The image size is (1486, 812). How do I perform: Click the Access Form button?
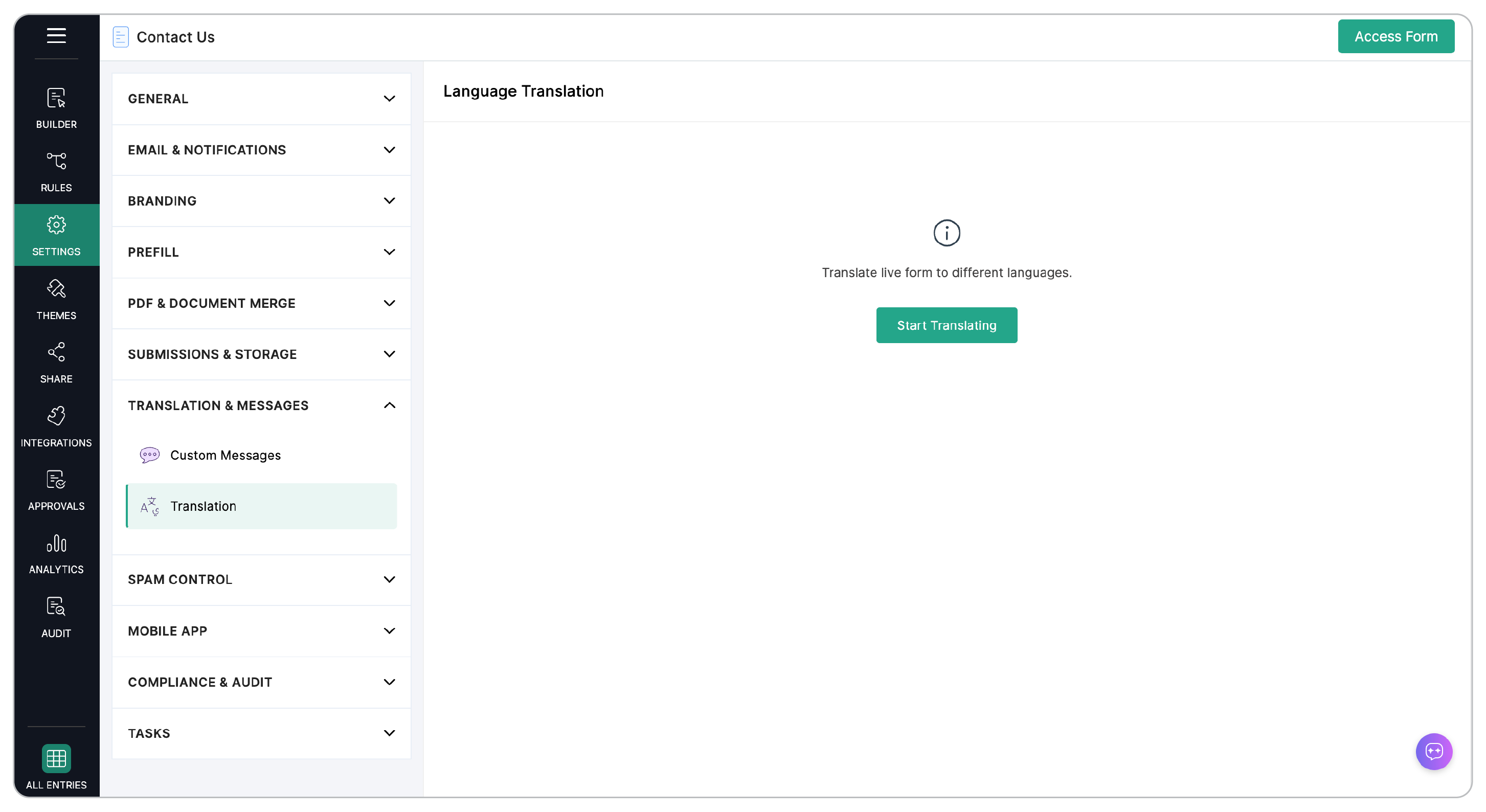[1396, 36]
